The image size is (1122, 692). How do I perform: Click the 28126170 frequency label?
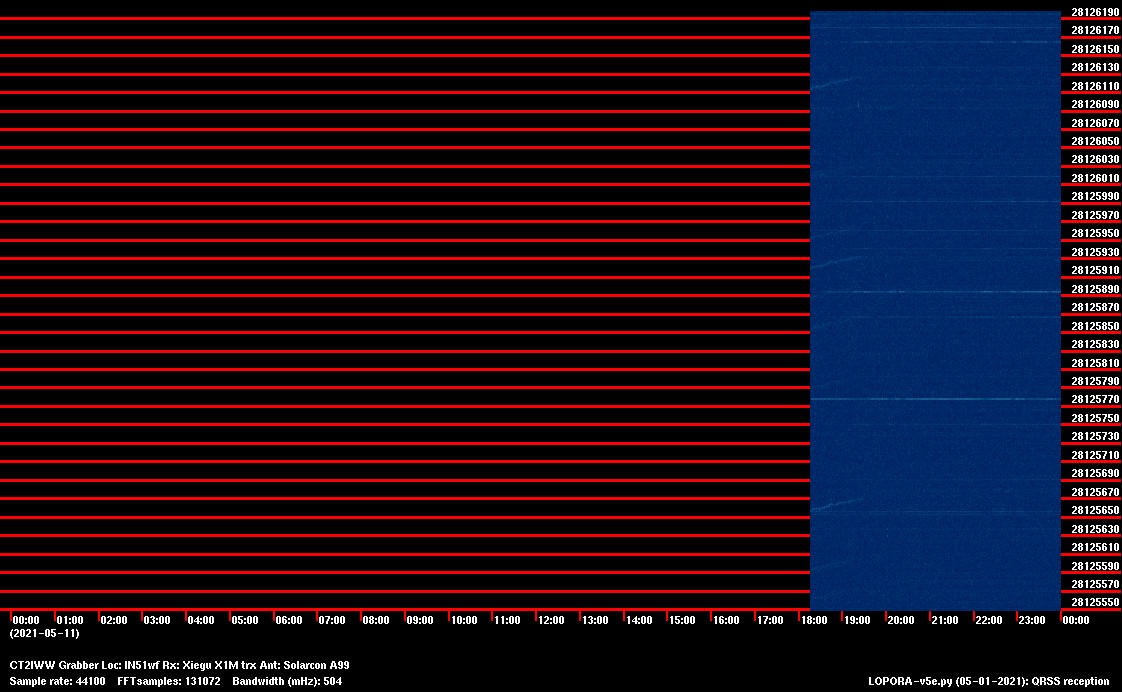pos(1095,31)
